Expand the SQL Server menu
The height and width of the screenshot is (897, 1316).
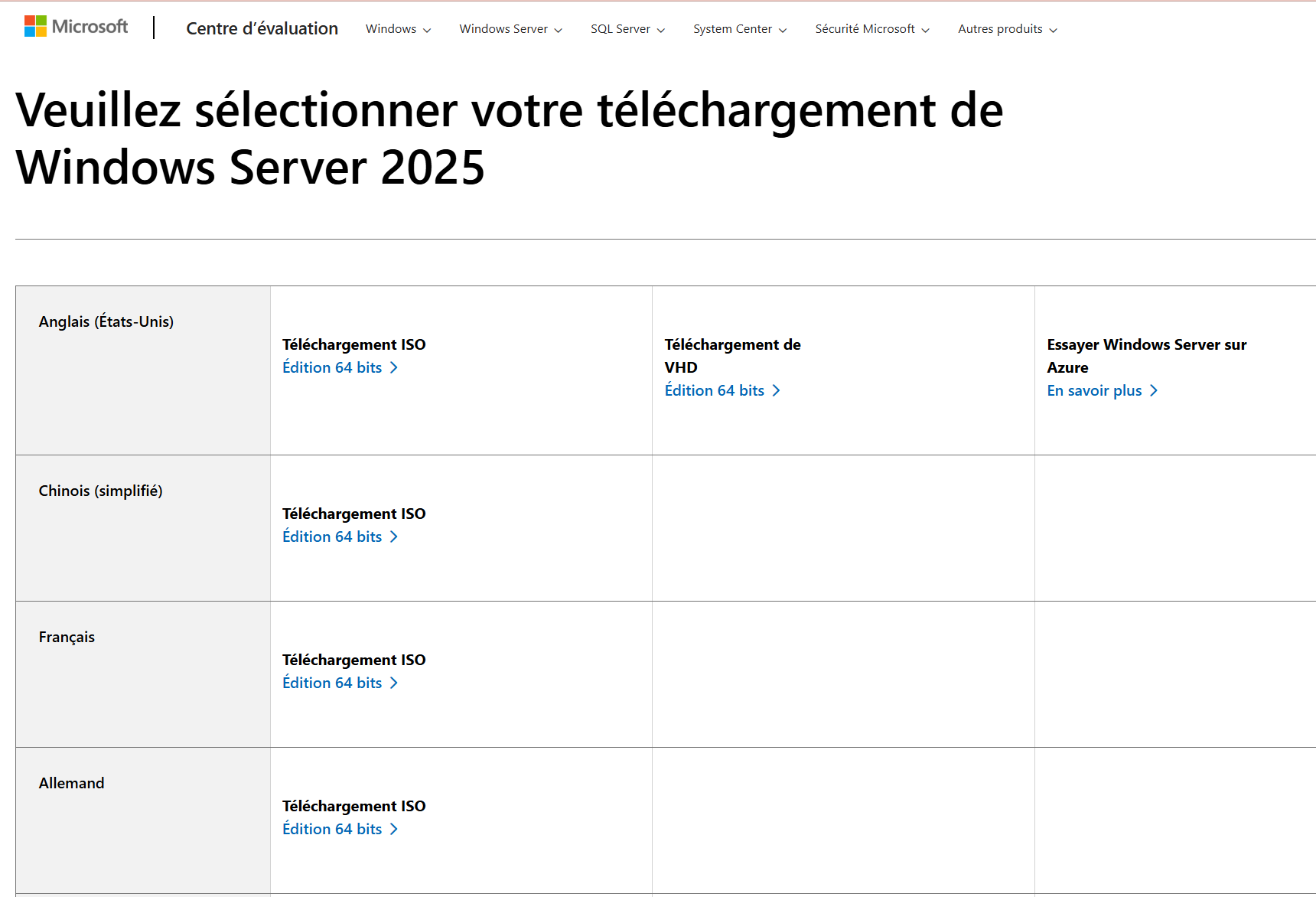tap(627, 29)
